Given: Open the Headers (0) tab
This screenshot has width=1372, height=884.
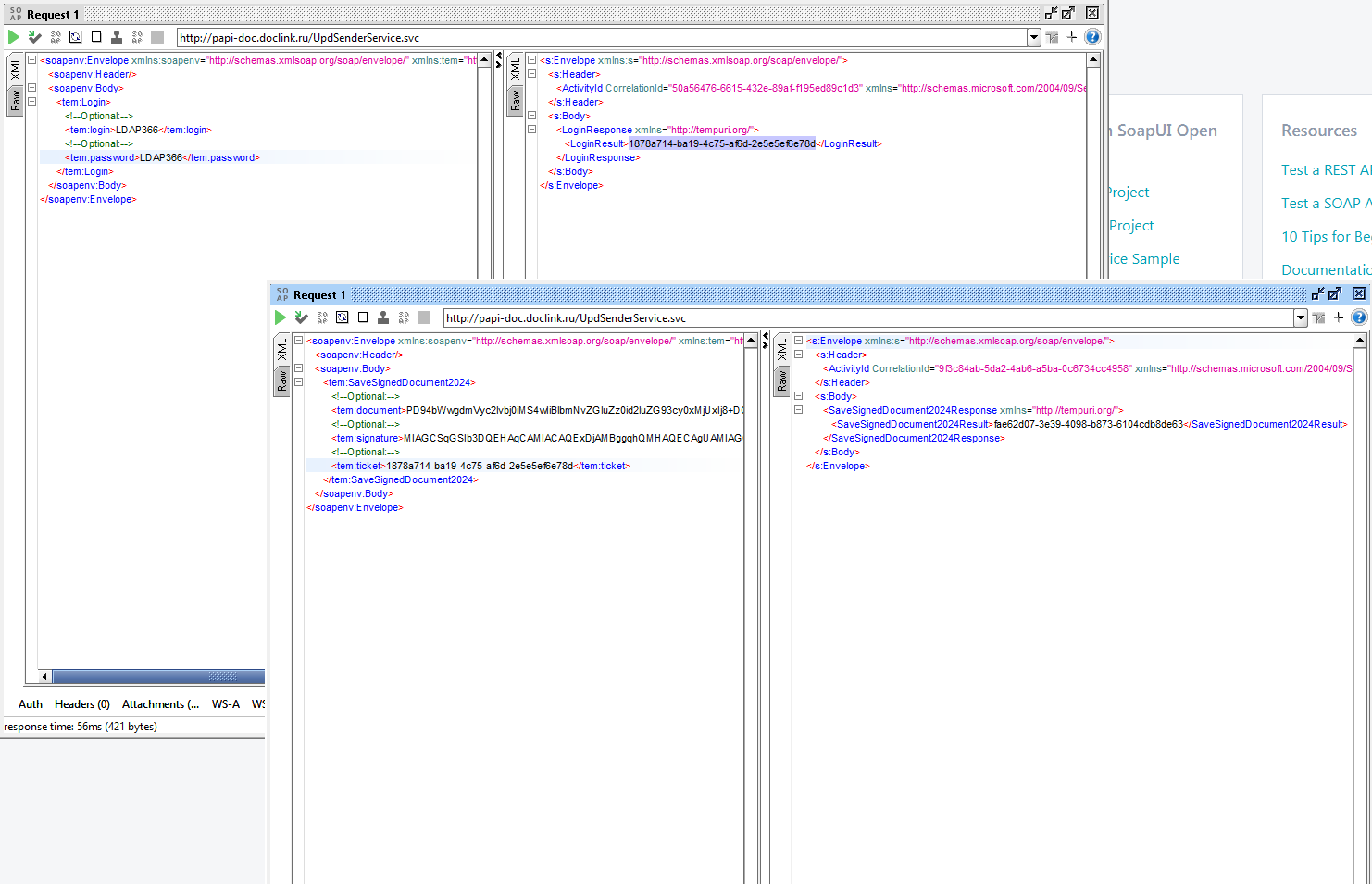Looking at the screenshot, I should click(82, 704).
